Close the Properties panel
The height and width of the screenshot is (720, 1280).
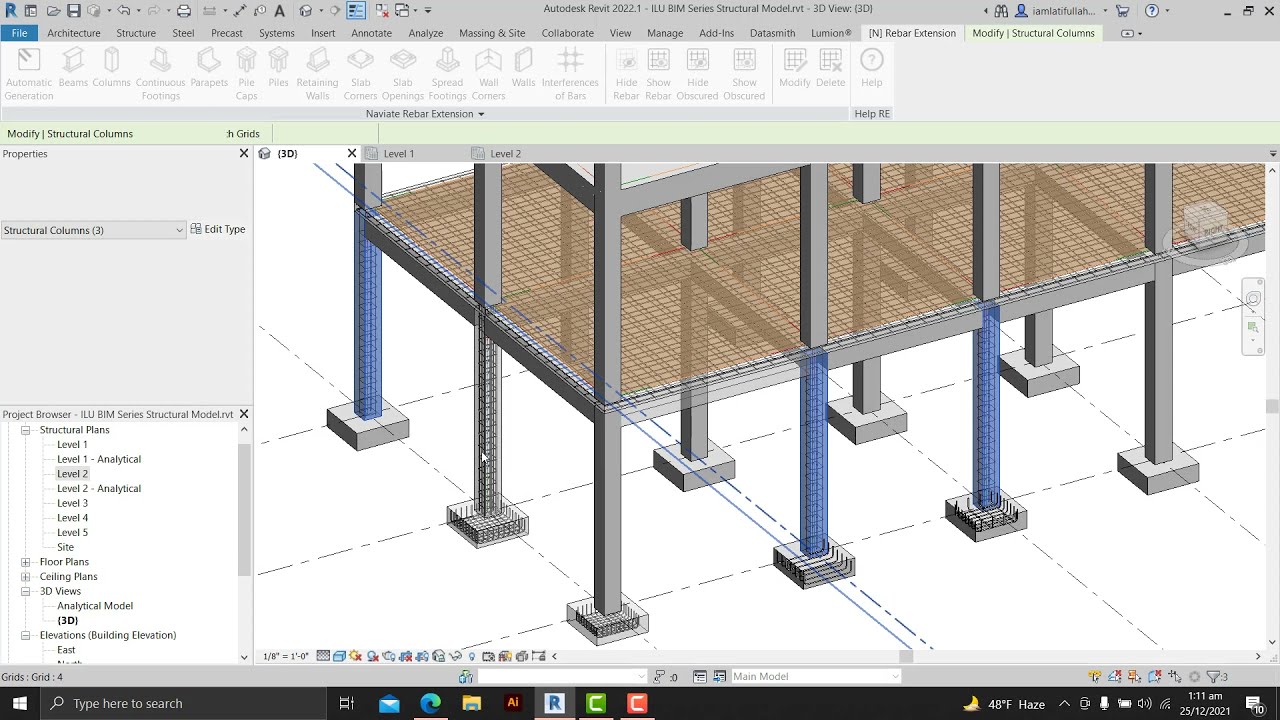coord(243,154)
